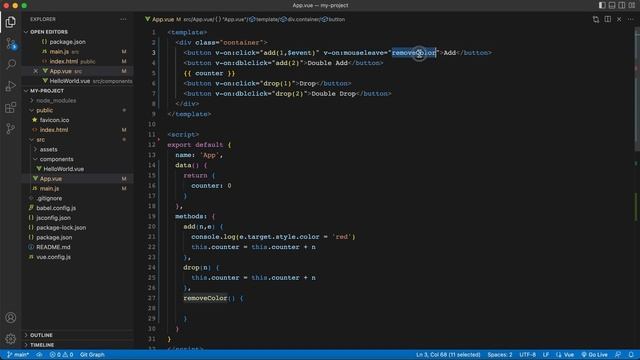
Task: Open the Explorer view in activity bar
Action: coord(11,22)
